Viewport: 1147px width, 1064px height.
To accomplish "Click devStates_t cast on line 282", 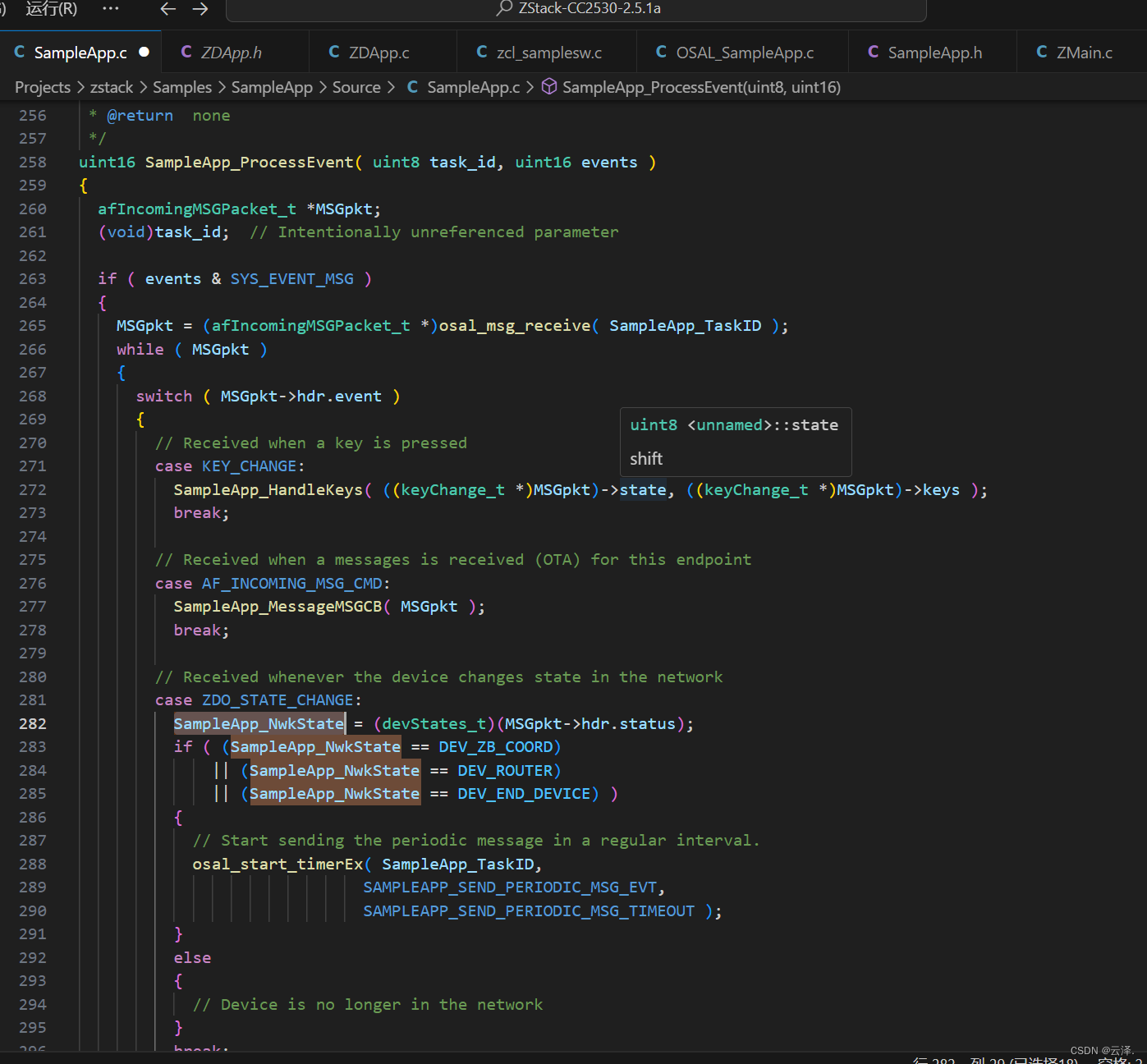I will [434, 723].
